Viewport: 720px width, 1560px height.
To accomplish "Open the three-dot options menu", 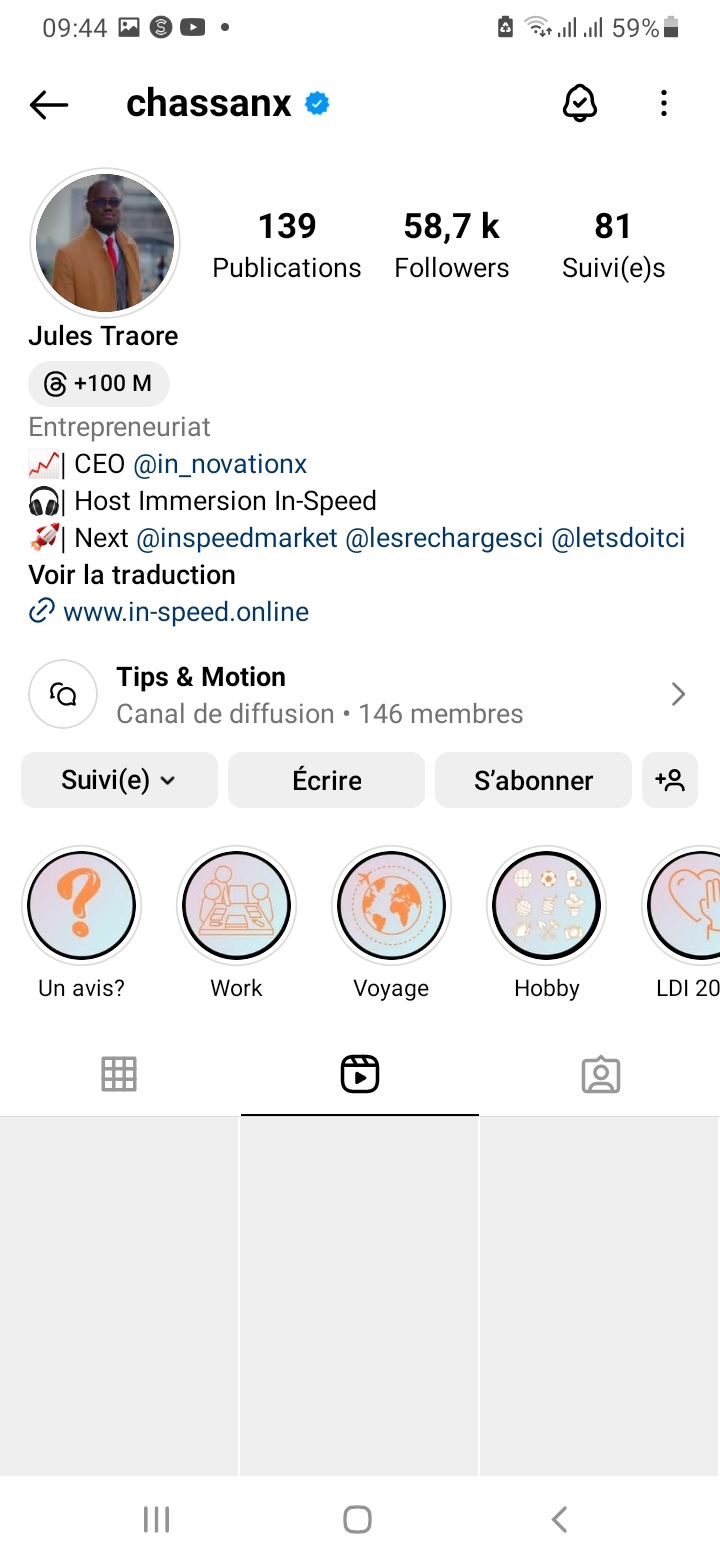I will [x=663, y=103].
